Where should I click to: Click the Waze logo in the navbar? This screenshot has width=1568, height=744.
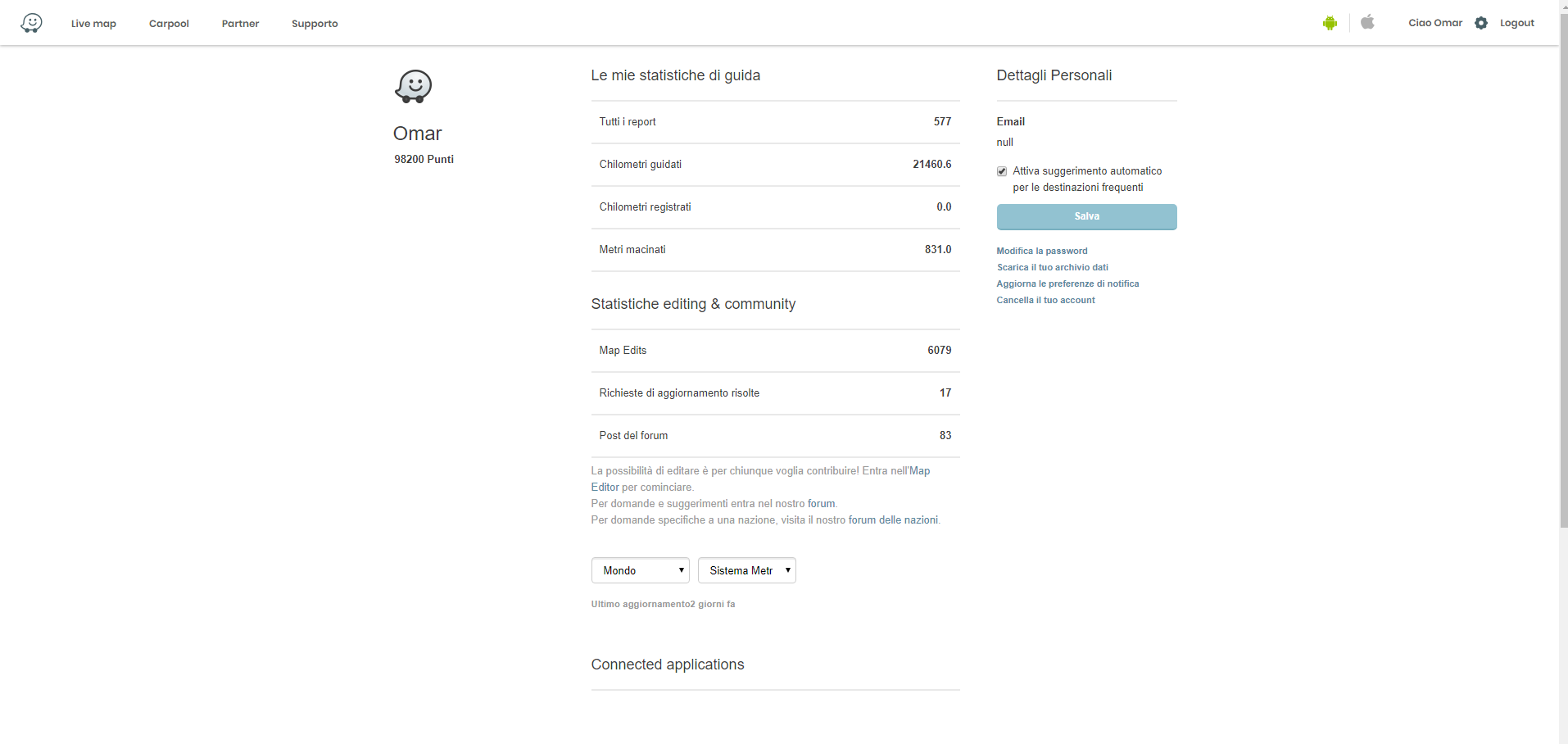31,23
